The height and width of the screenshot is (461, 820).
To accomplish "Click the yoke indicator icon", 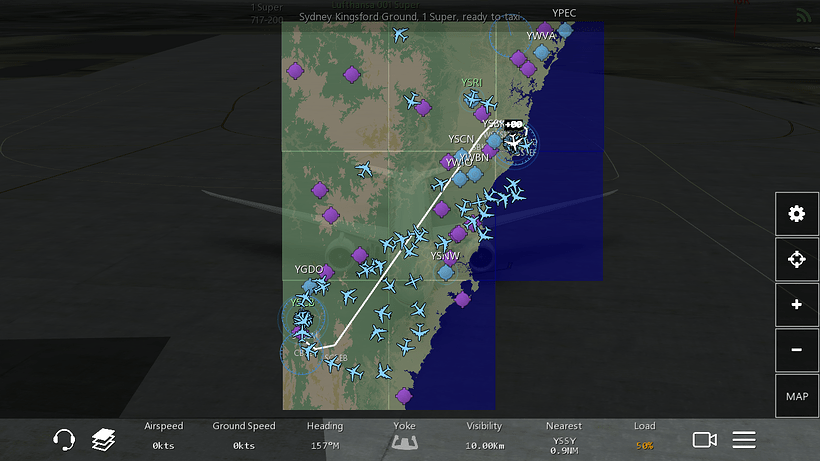I will pos(404,443).
